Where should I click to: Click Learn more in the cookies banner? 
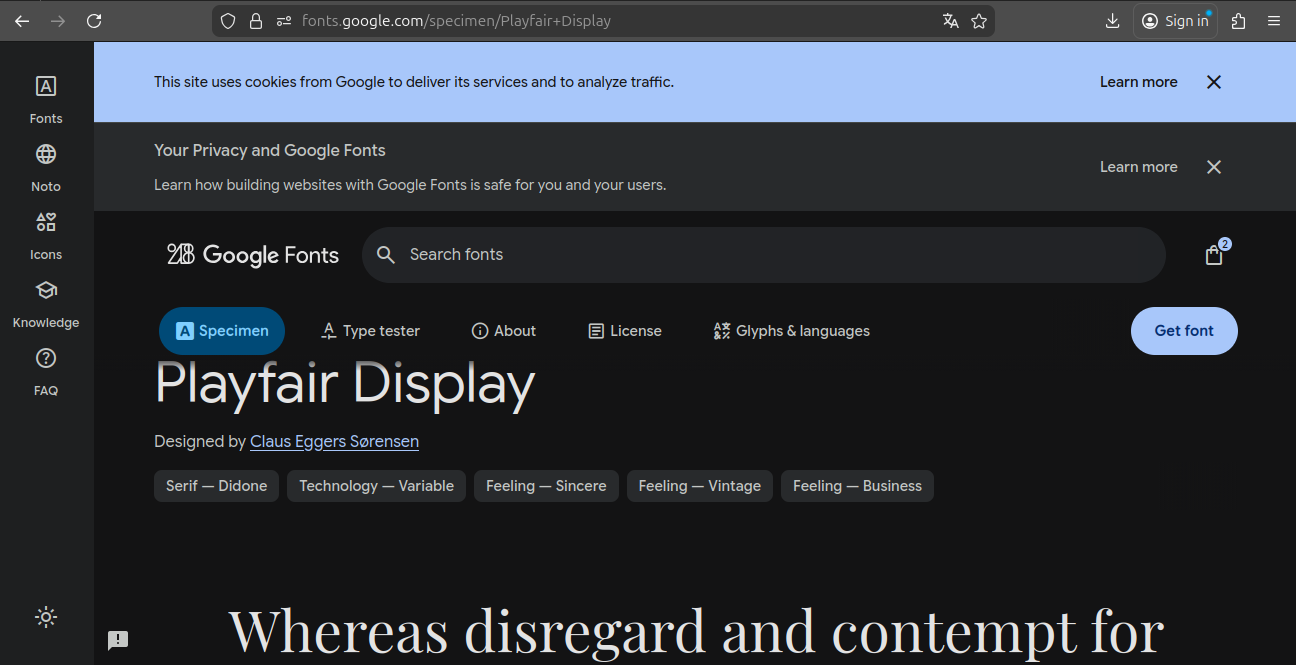(x=1138, y=82)
